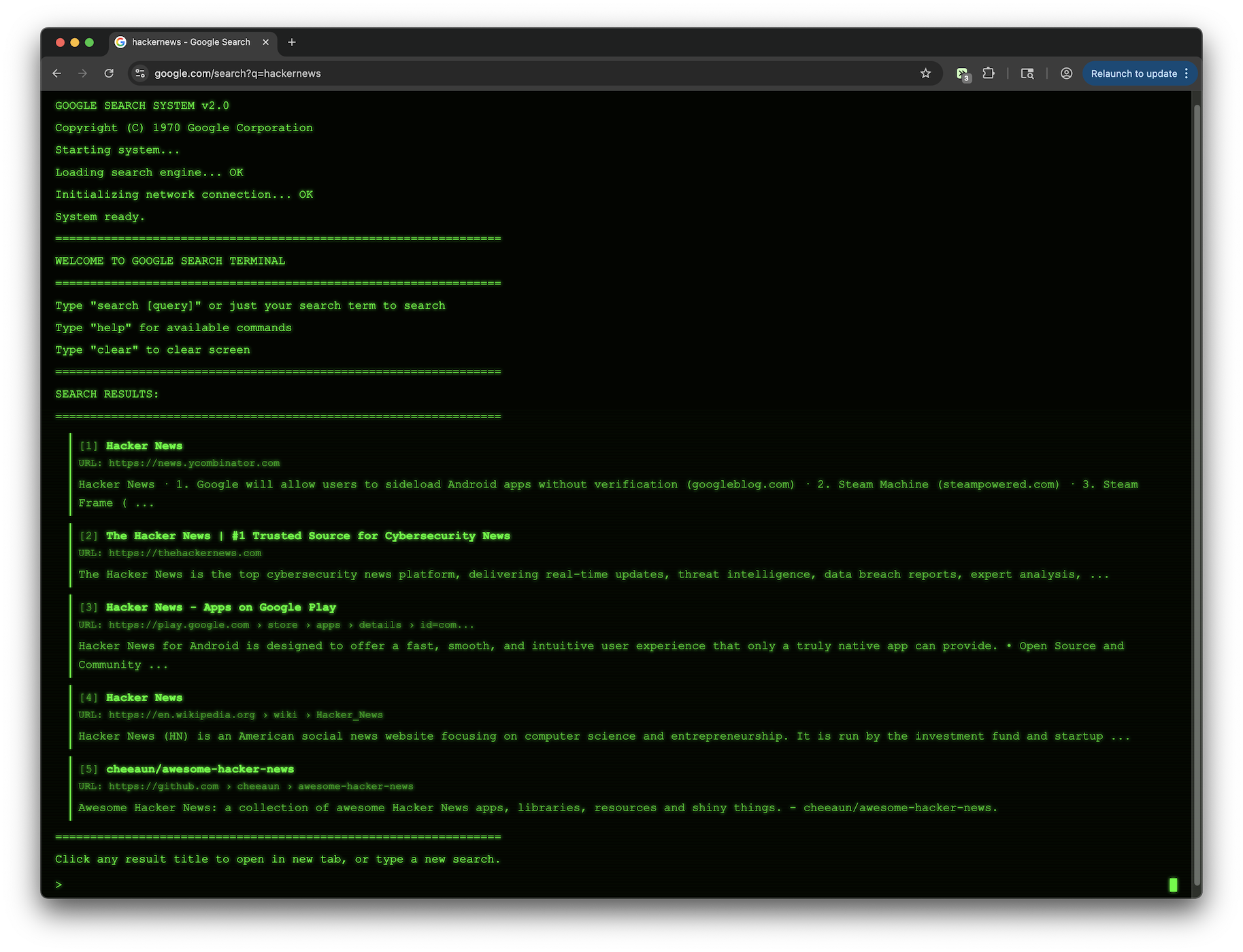
Task: Click the back navigation arrow
Action: [56, 73]
